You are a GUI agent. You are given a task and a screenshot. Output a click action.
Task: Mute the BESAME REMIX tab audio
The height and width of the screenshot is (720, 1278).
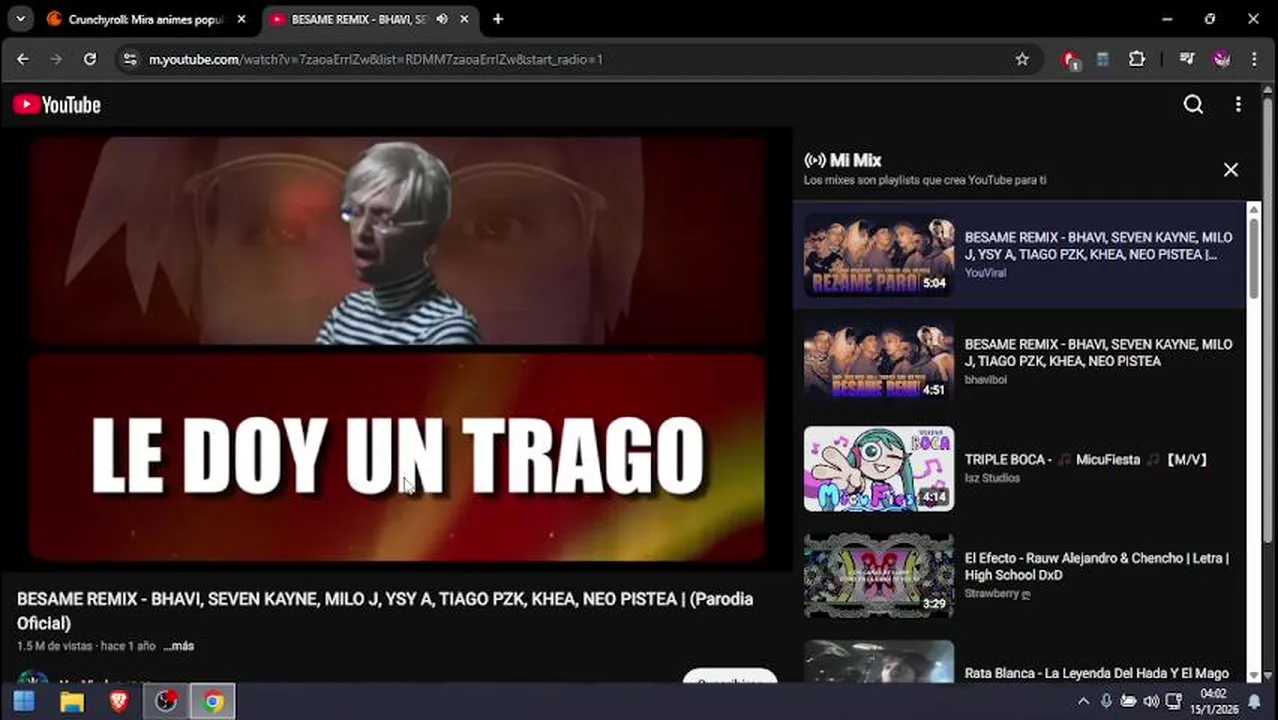pos(442,19)
